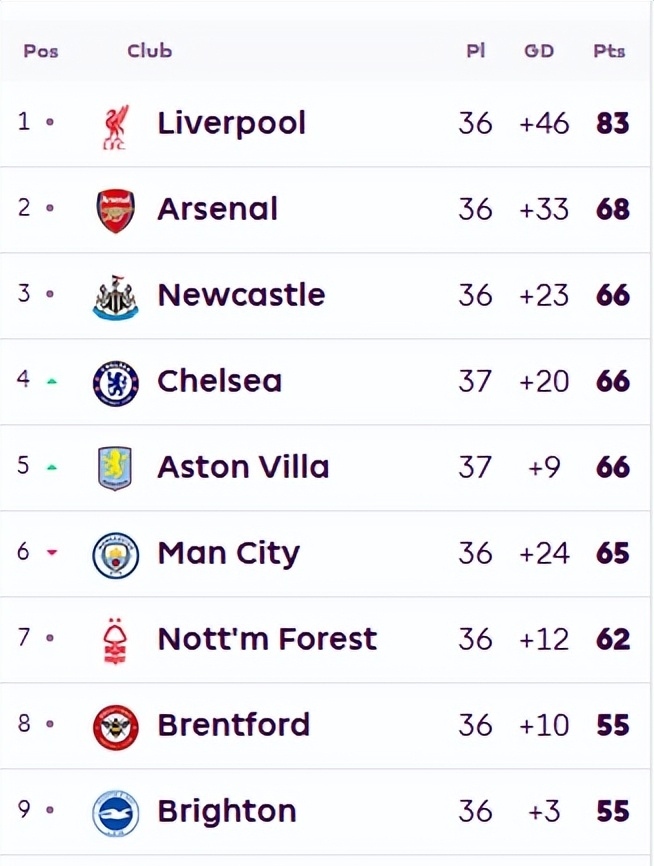Click the Brentford bee crest
This screenshot has height=866, width=654.
(115, 727)
